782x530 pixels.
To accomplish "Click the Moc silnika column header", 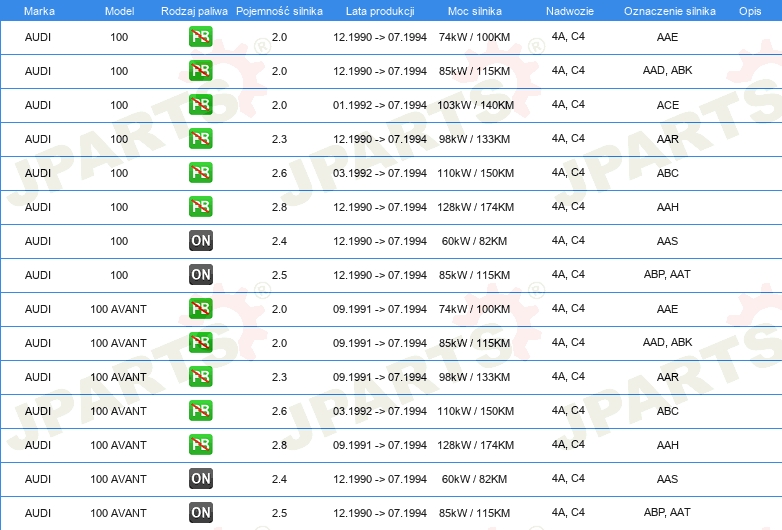I will 475,11.
